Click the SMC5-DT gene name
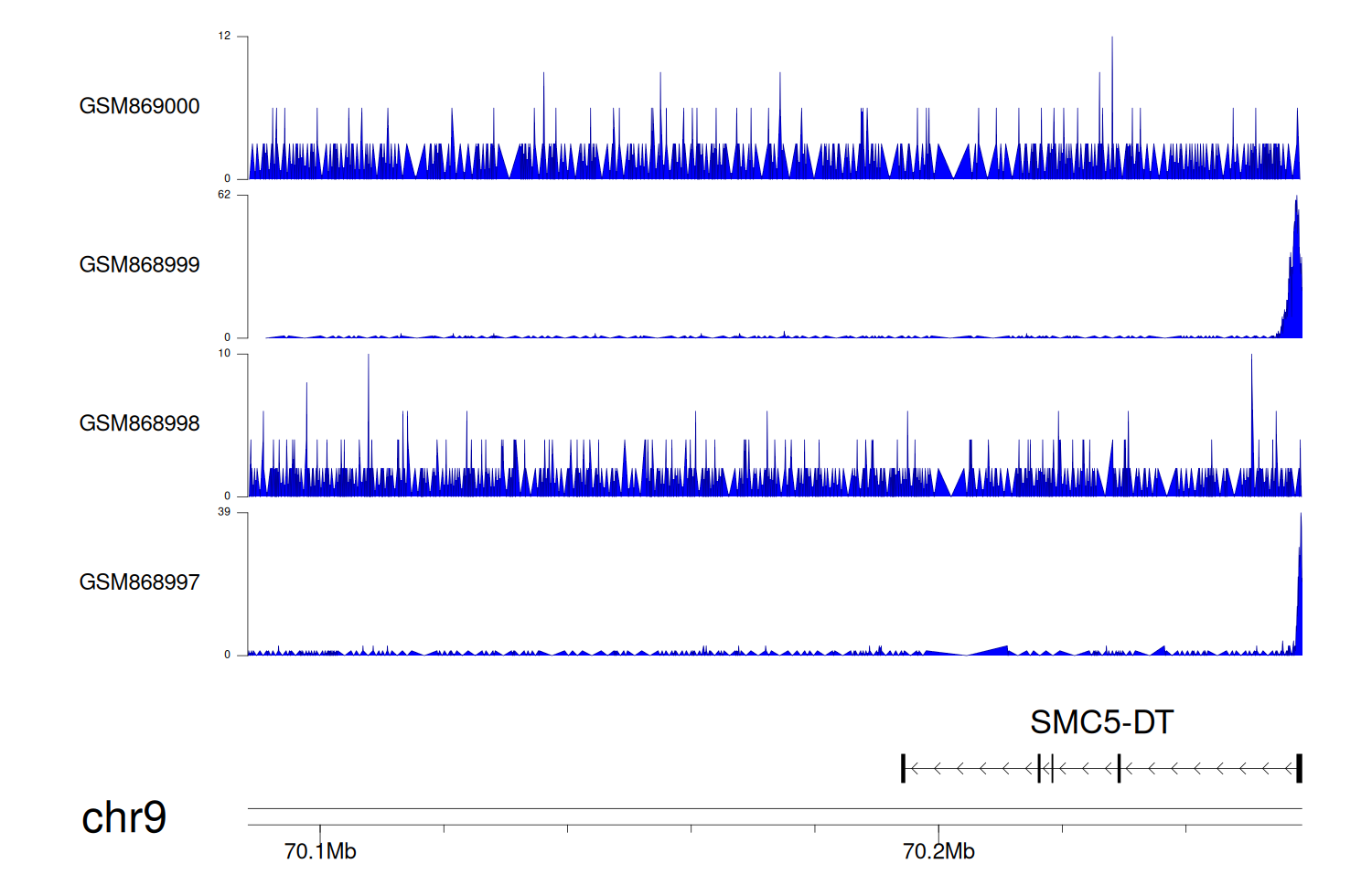The width and height of the screenshot is (1372, 896). pyautogui.click(x=1101, y=722)
